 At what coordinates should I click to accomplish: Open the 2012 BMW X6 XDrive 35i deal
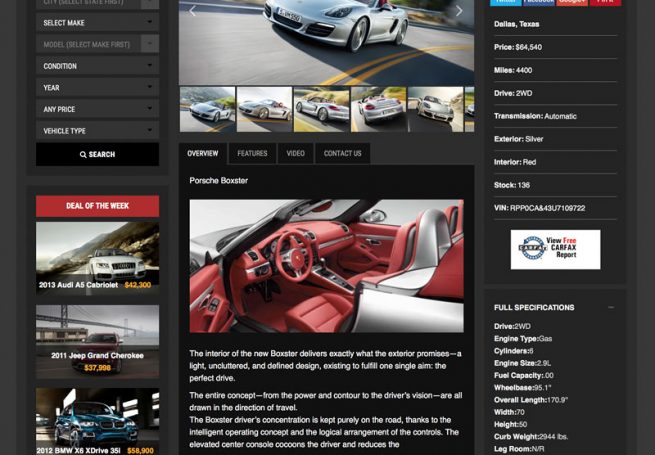[97, 422]
